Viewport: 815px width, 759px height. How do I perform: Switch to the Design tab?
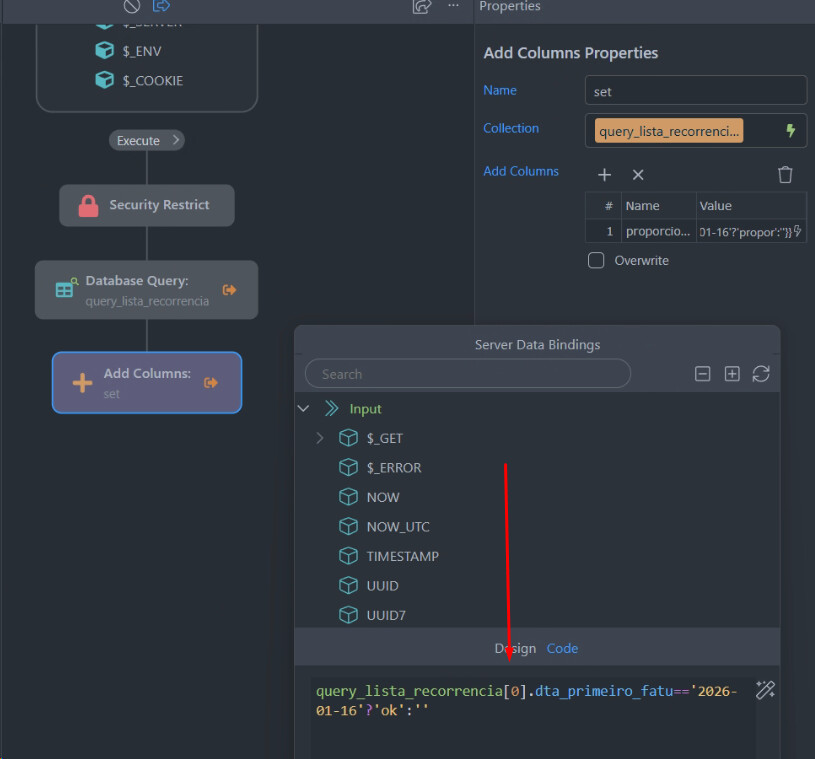(515, 648)
